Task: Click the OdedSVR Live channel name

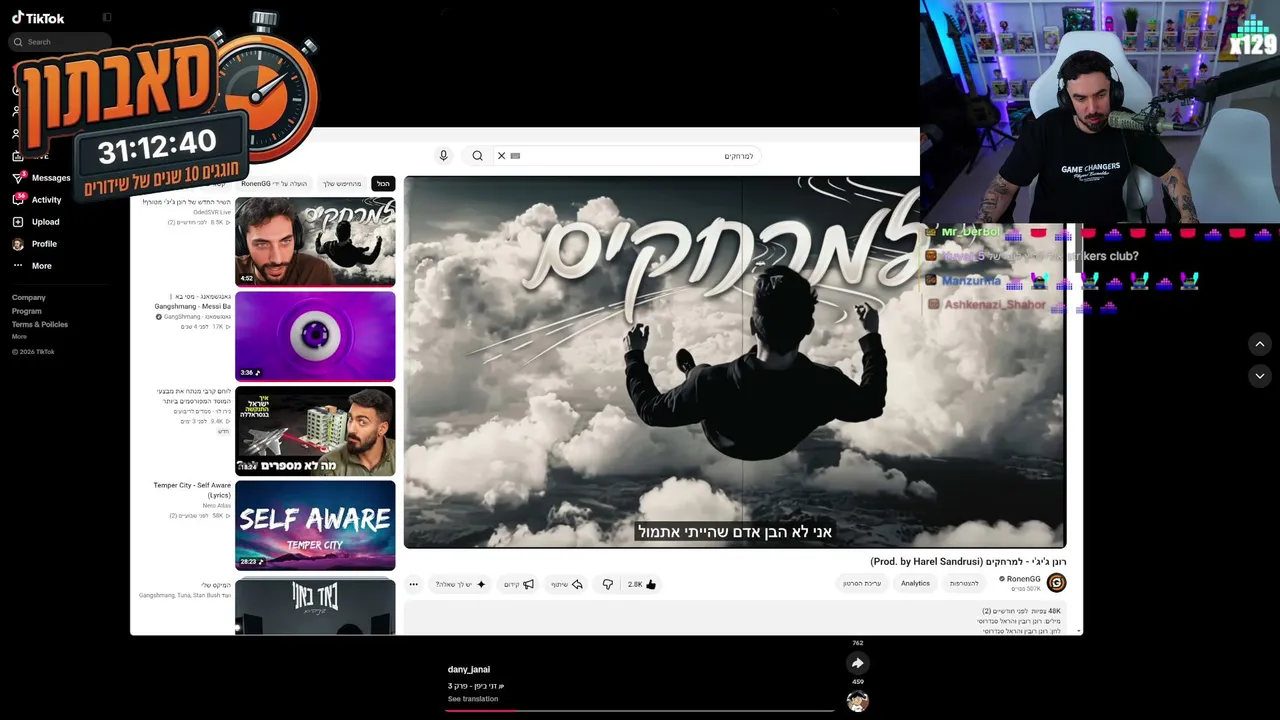Action: (x=212, y=212)
